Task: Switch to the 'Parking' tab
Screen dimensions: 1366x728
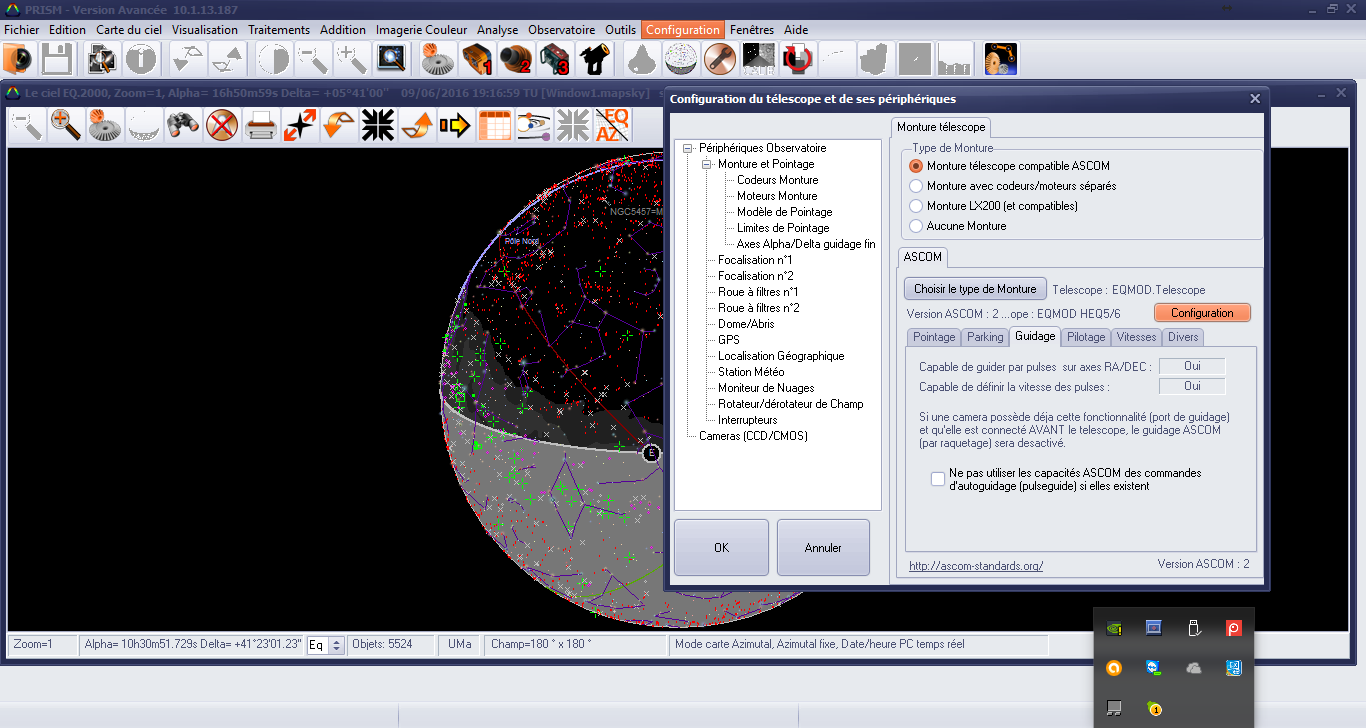Action: point(984,337)
